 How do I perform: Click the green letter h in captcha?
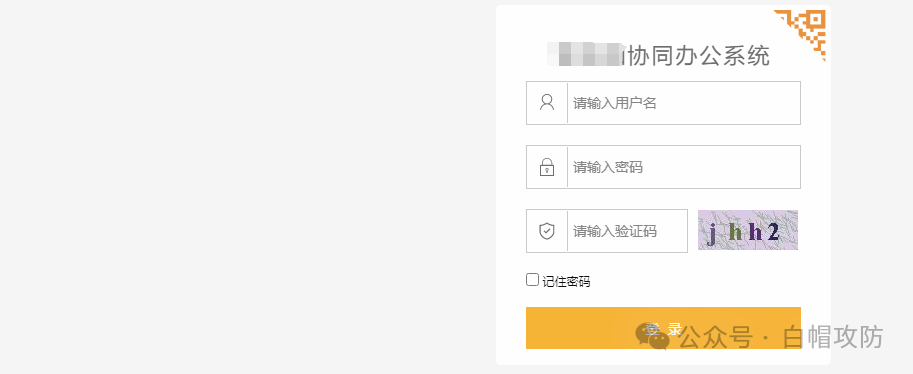coord(736,232)
